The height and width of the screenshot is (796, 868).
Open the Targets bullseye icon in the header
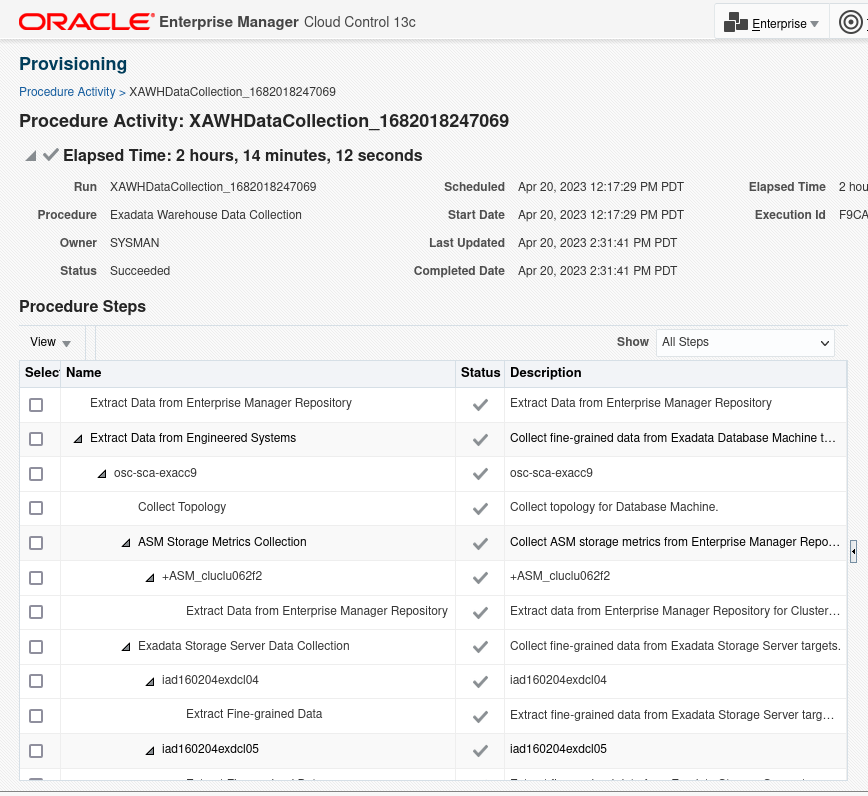click(x=851, y=23)
